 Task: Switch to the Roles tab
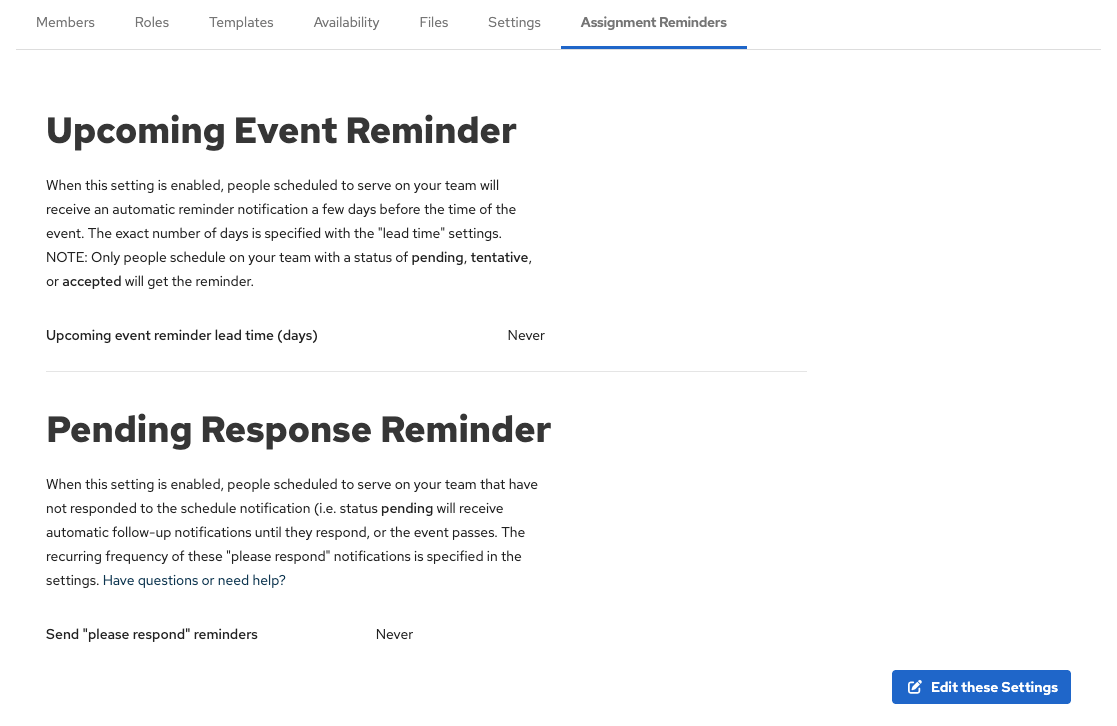click(x=152, y=22)
